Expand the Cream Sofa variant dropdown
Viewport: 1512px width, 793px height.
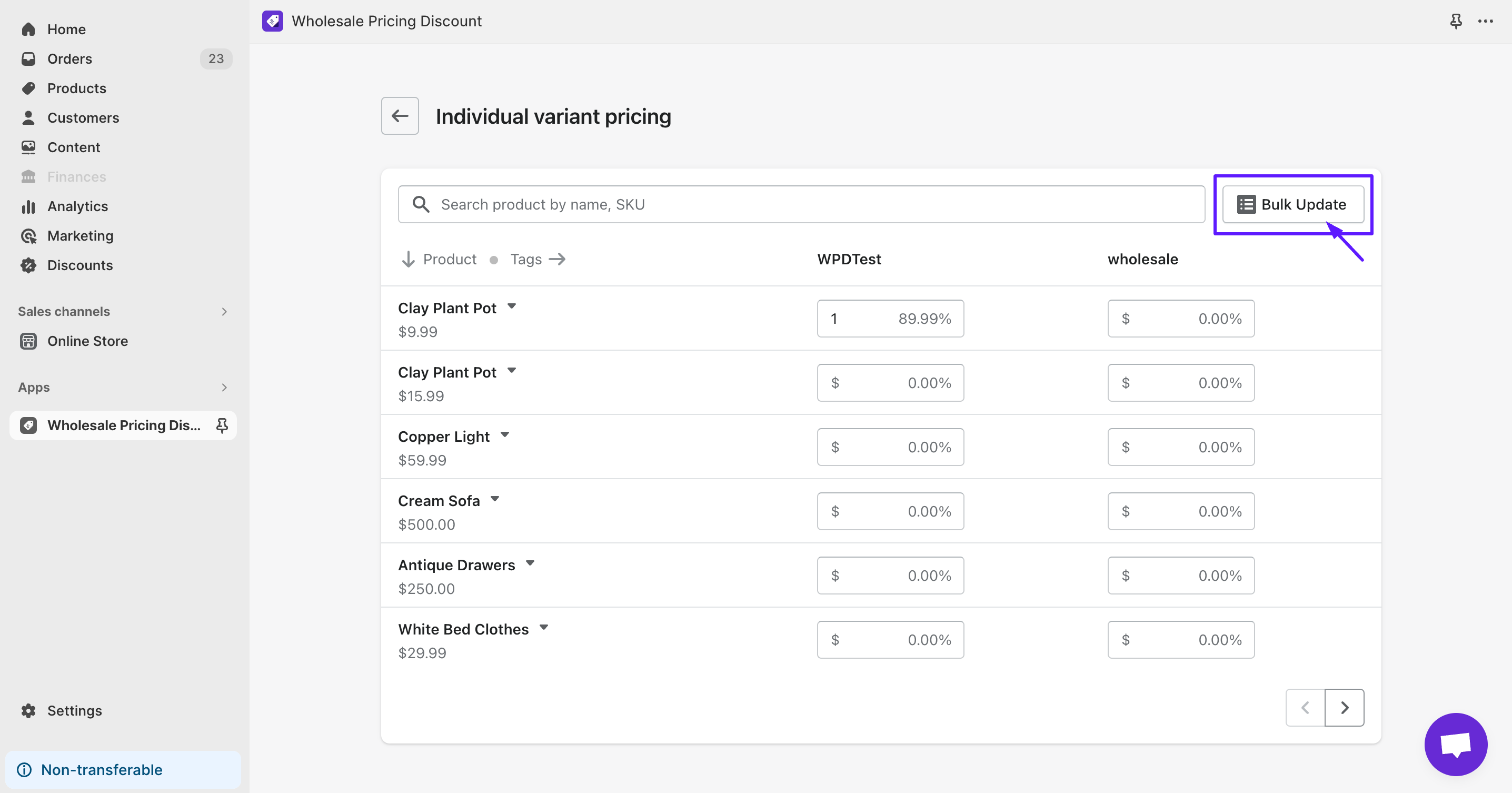coord(495,499)
